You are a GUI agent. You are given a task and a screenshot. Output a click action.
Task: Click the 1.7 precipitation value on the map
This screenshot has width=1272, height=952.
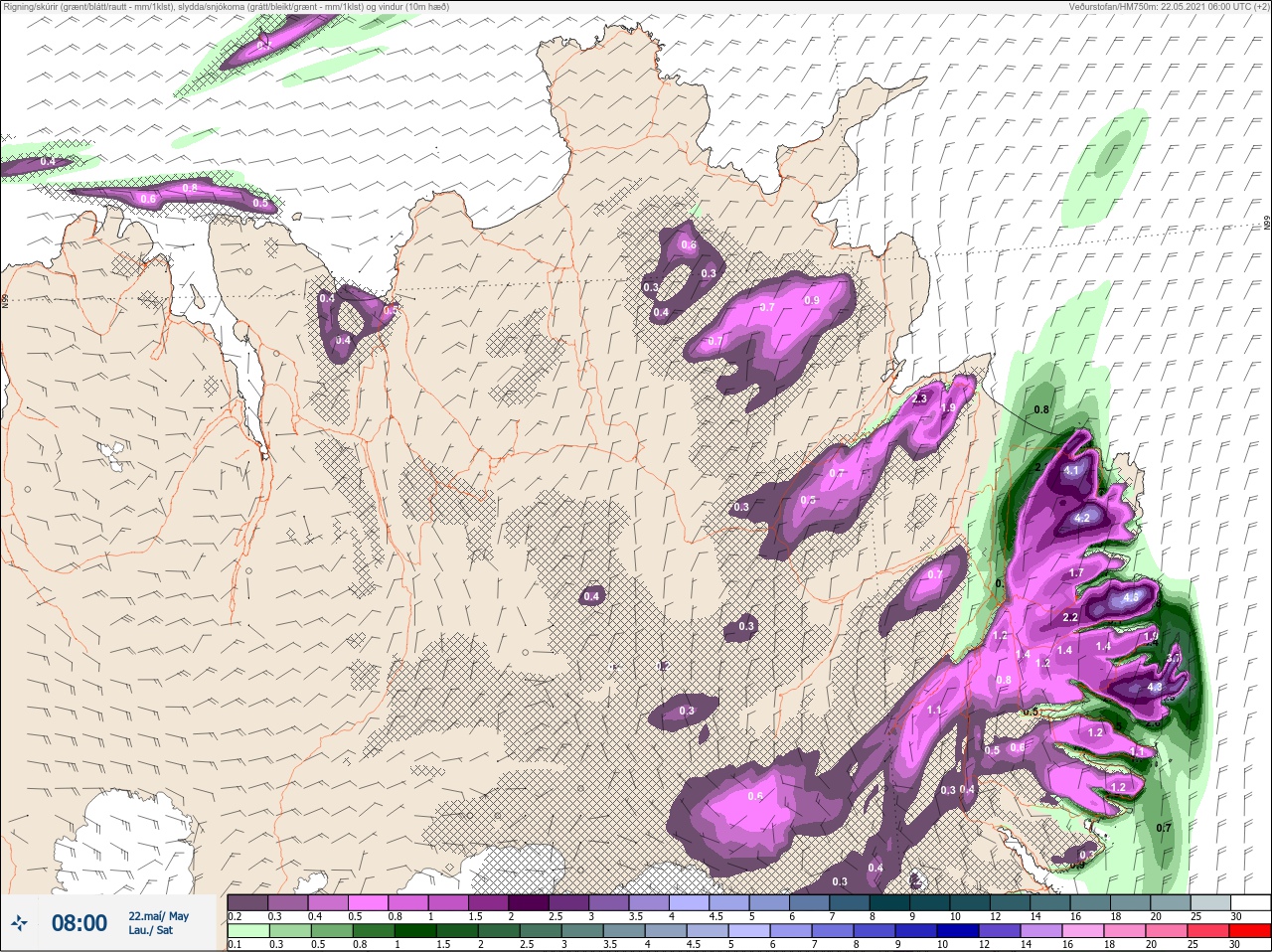[x=1076, y=573]
